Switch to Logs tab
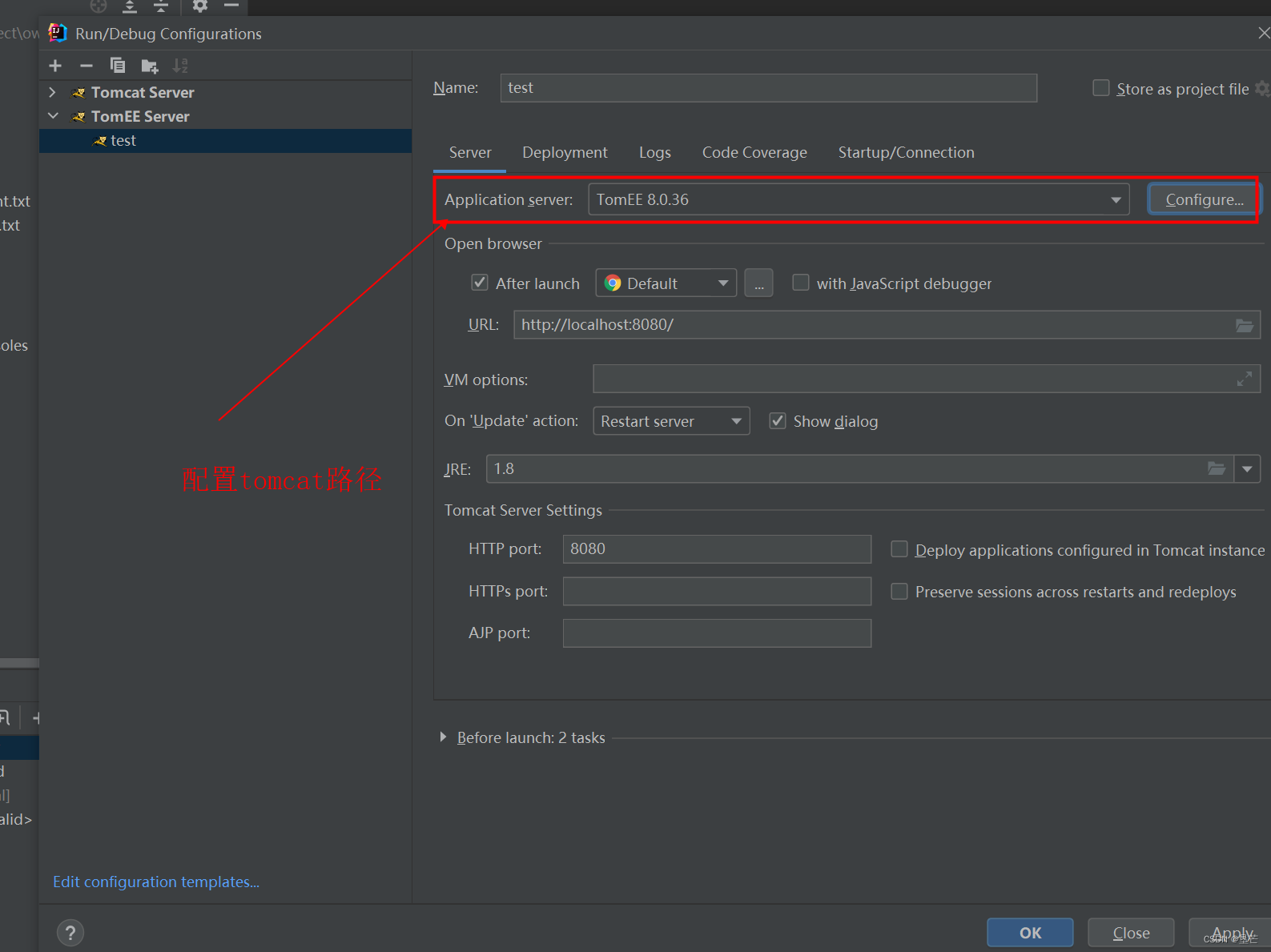Viewport: 1271px width, 952px height. [655, 152]
